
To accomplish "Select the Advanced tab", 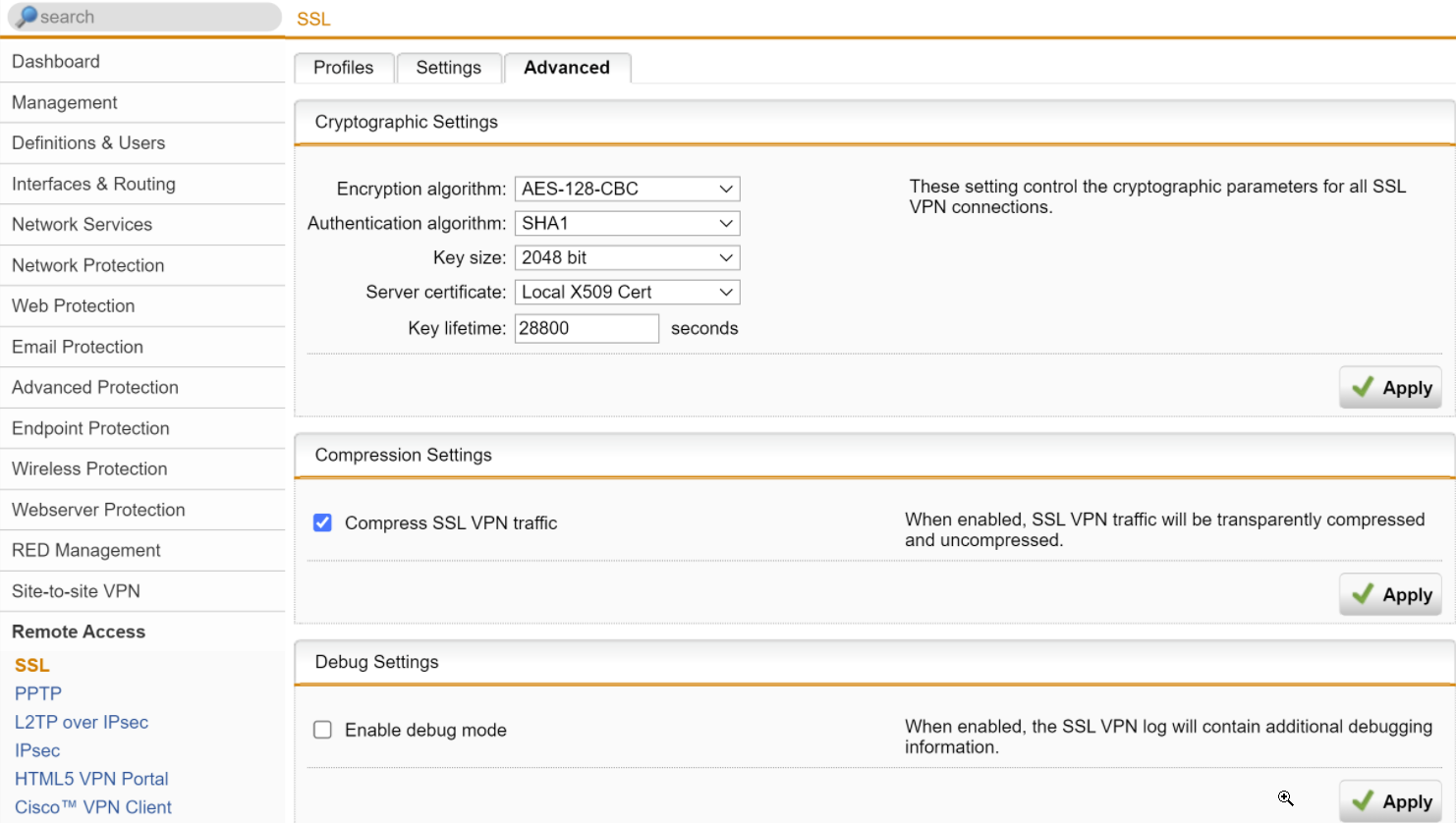I will (x=567, y=68).
